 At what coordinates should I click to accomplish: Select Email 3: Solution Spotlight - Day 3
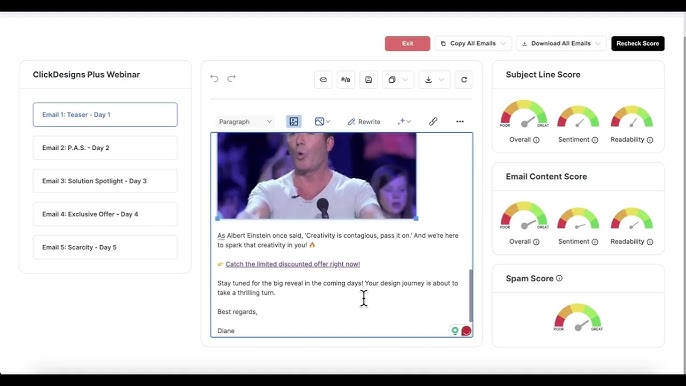coord(105,181)
